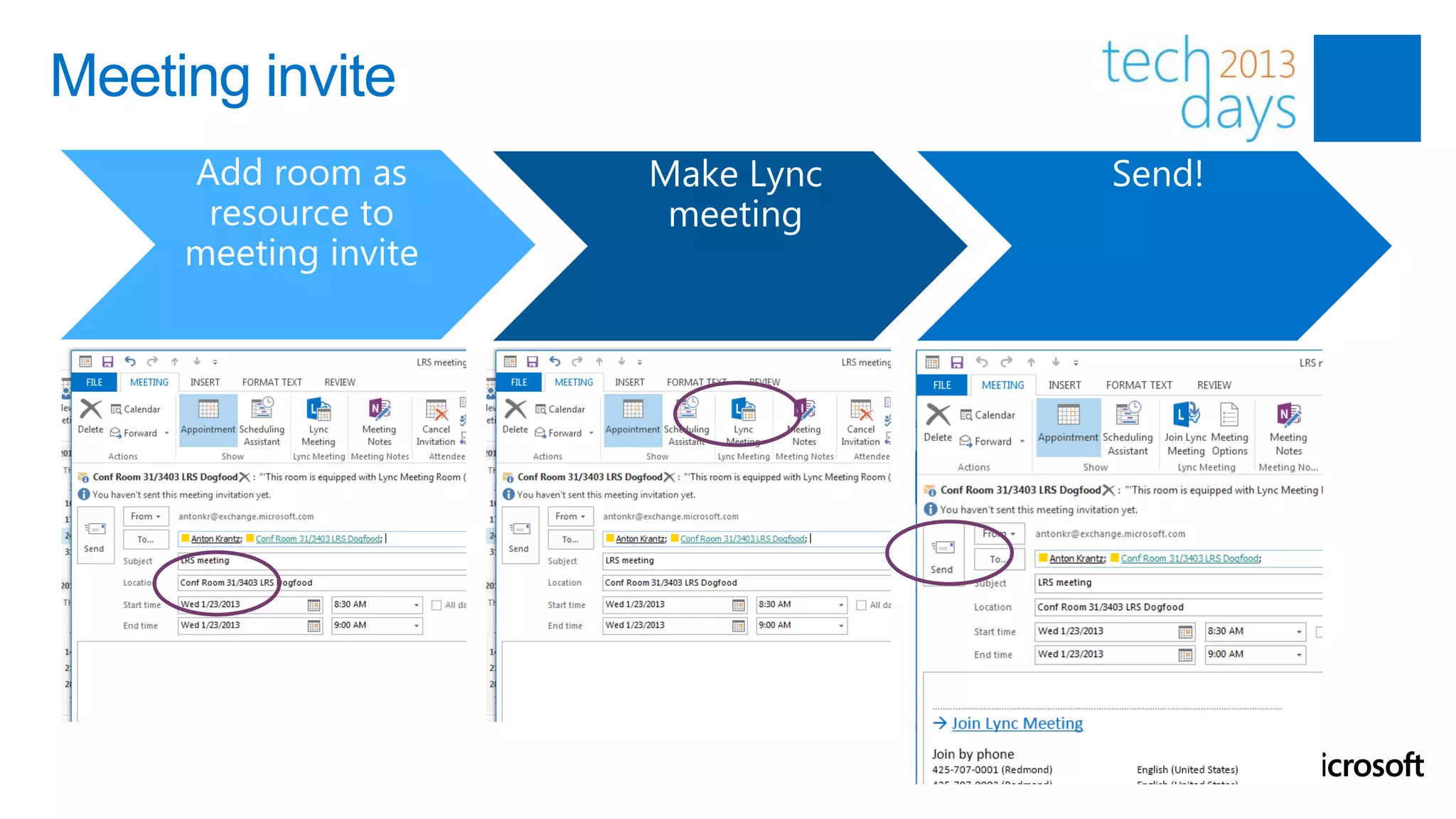Open Calendar button in Add room screenshot
Viewport: 1456px width, 819px height.
(x=135, y=409)
